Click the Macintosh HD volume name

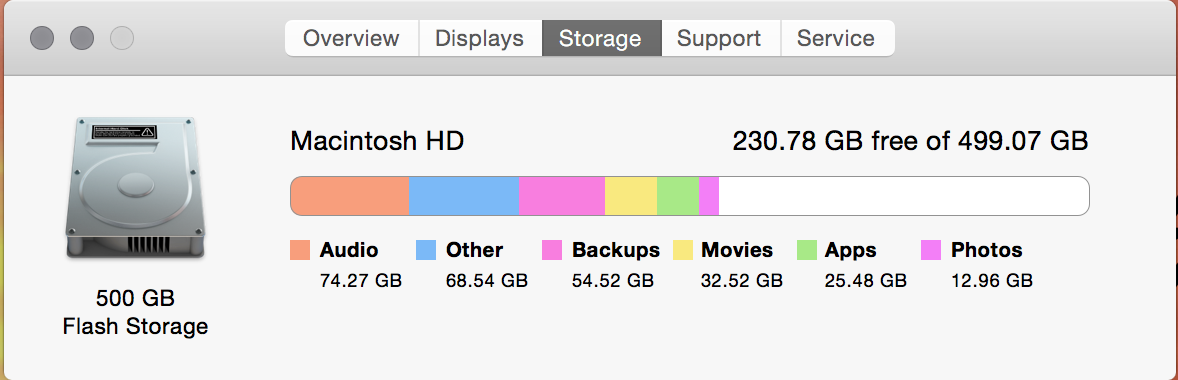coord(377,140)
